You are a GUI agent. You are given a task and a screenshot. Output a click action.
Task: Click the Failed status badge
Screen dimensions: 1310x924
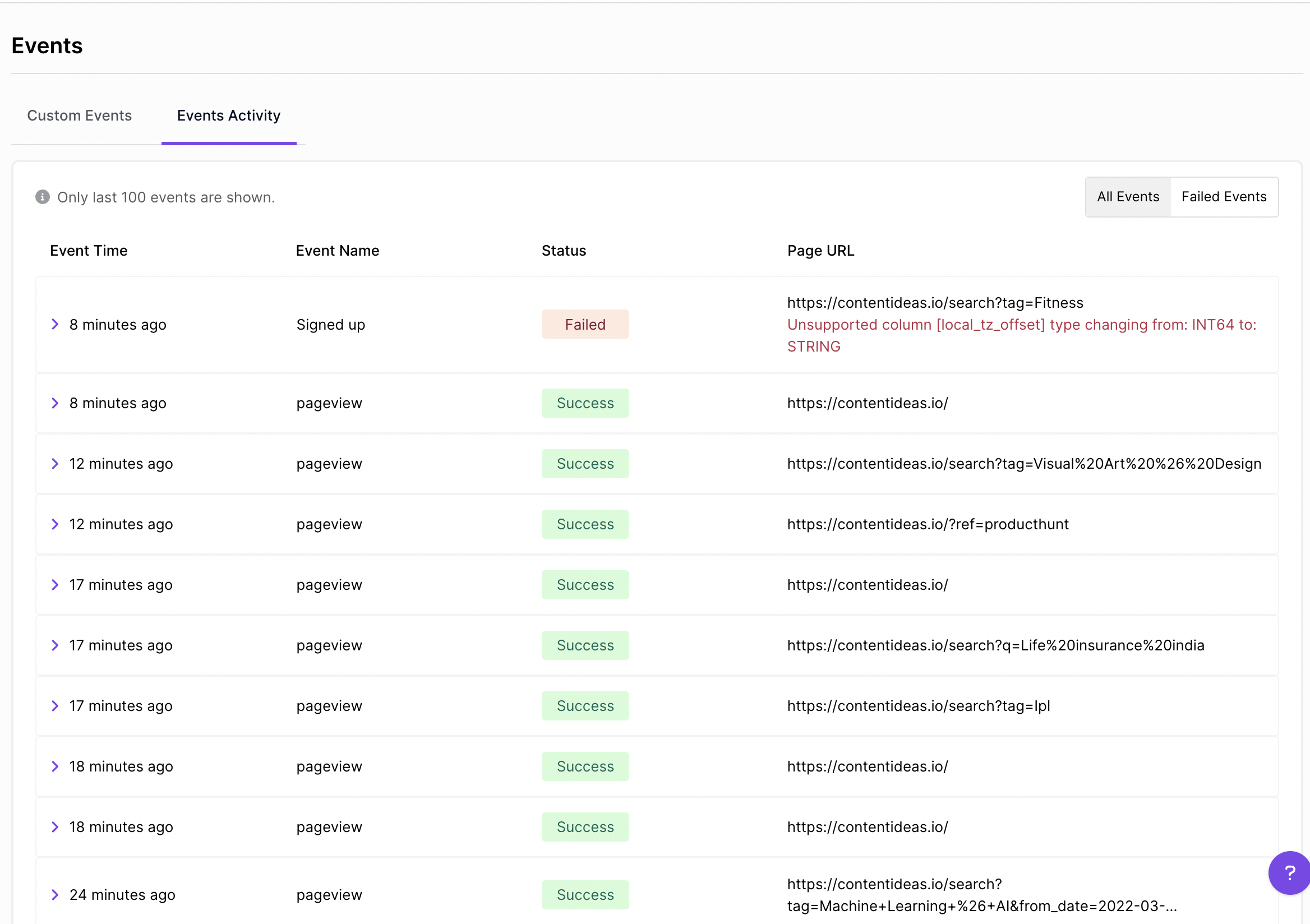point(585,324)
